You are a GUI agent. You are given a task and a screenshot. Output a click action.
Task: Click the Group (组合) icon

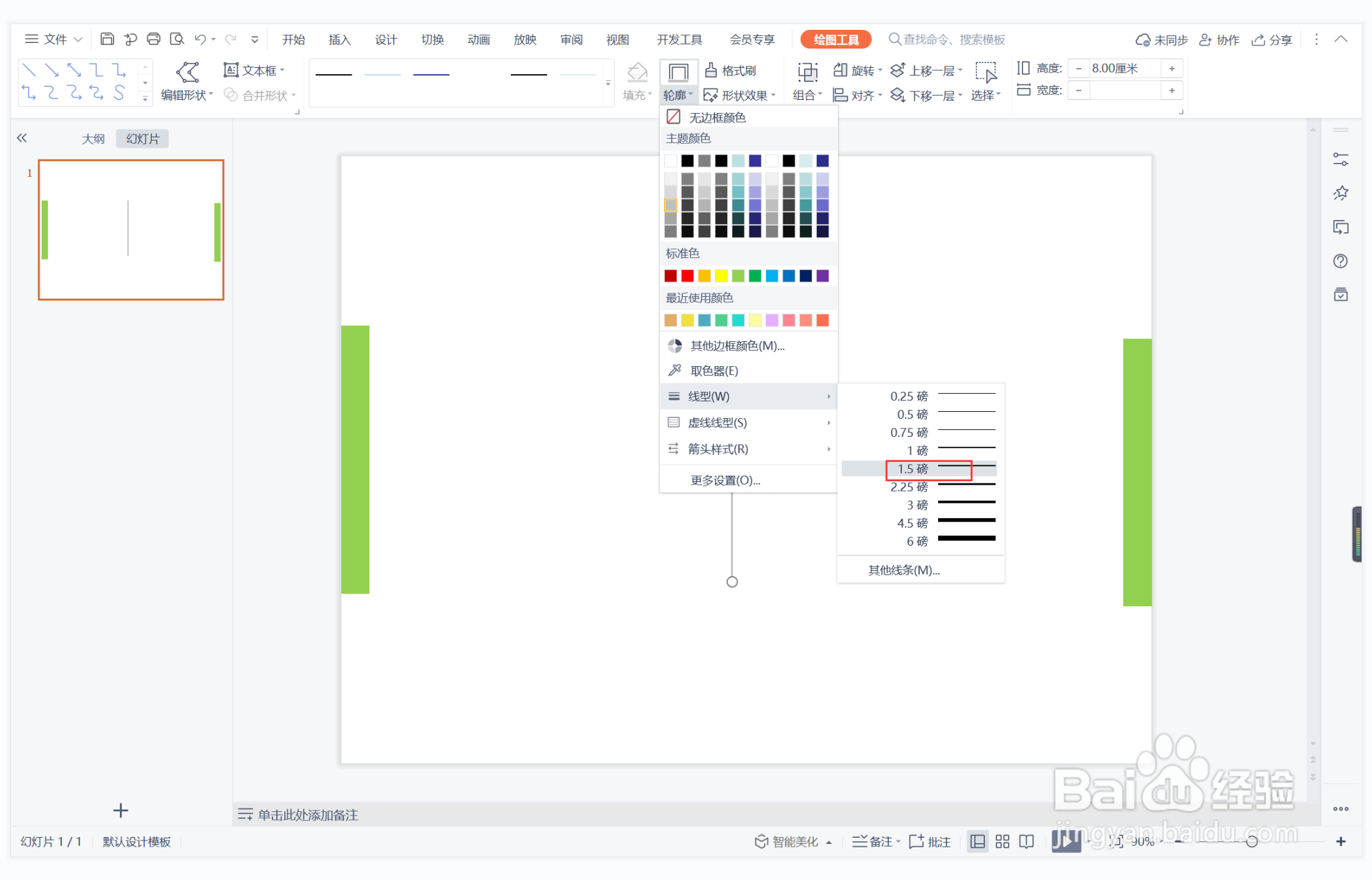(807, 72)
